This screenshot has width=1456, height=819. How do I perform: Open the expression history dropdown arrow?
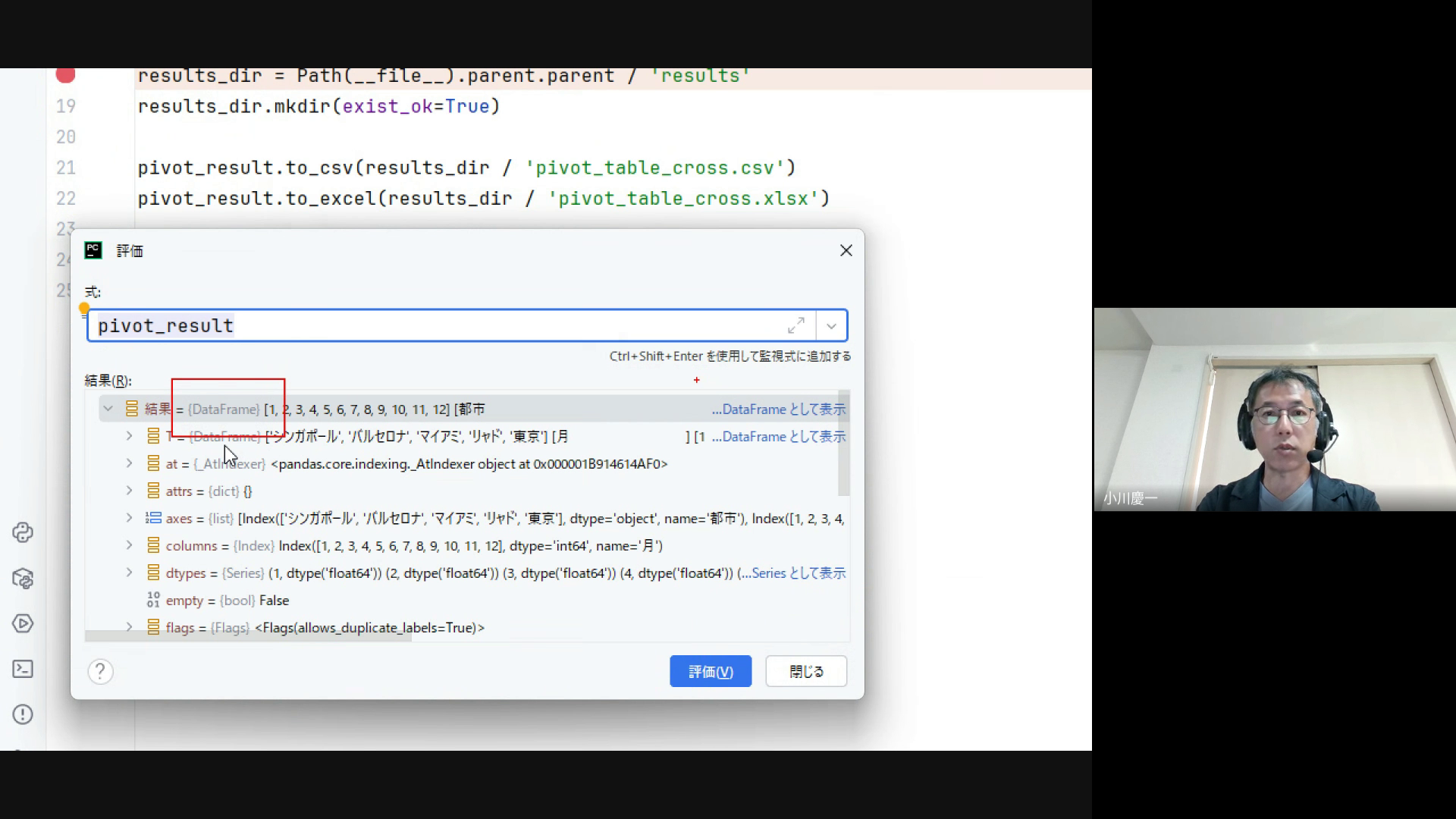point(831,326)
